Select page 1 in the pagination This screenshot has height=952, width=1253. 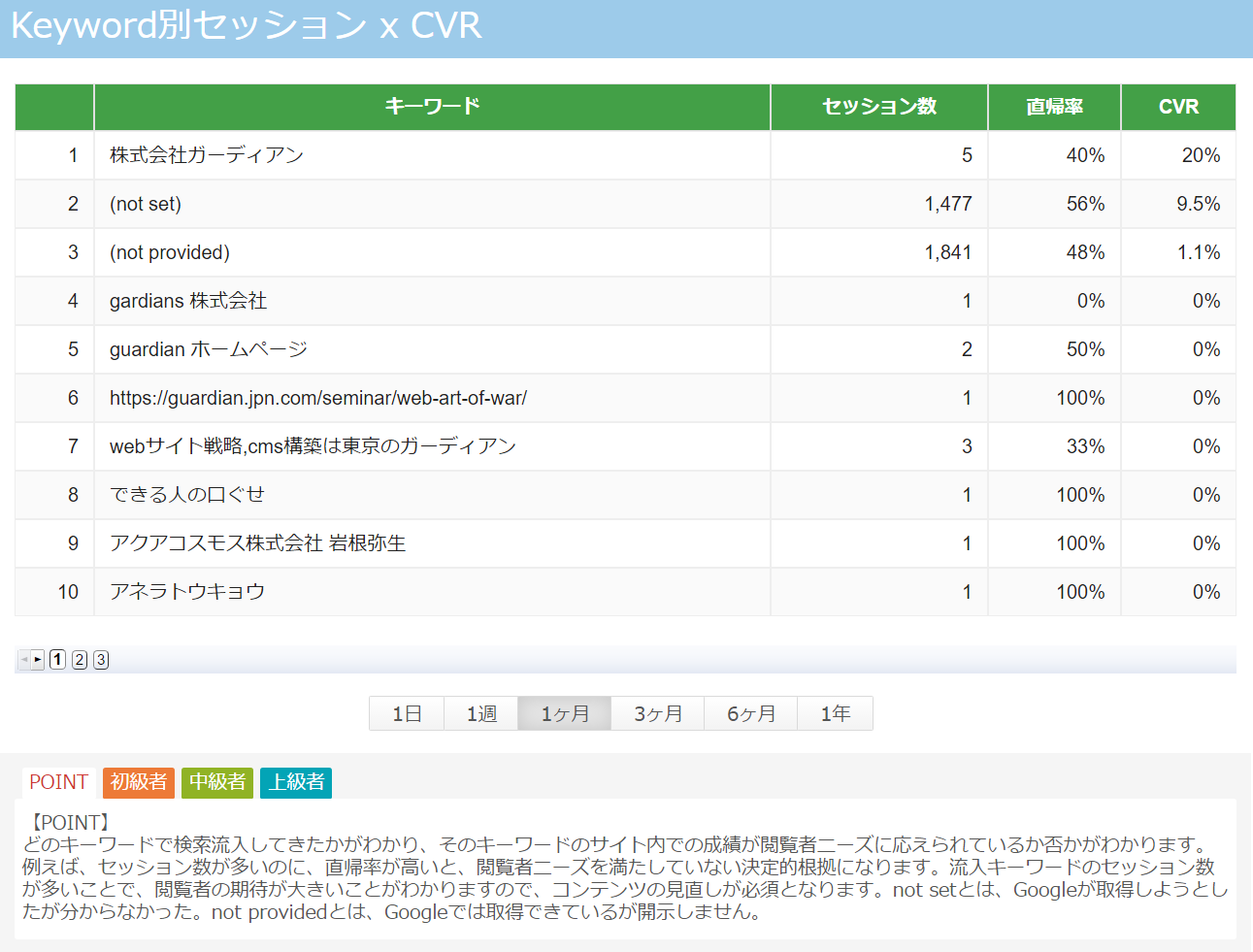(x=58, y=660)
